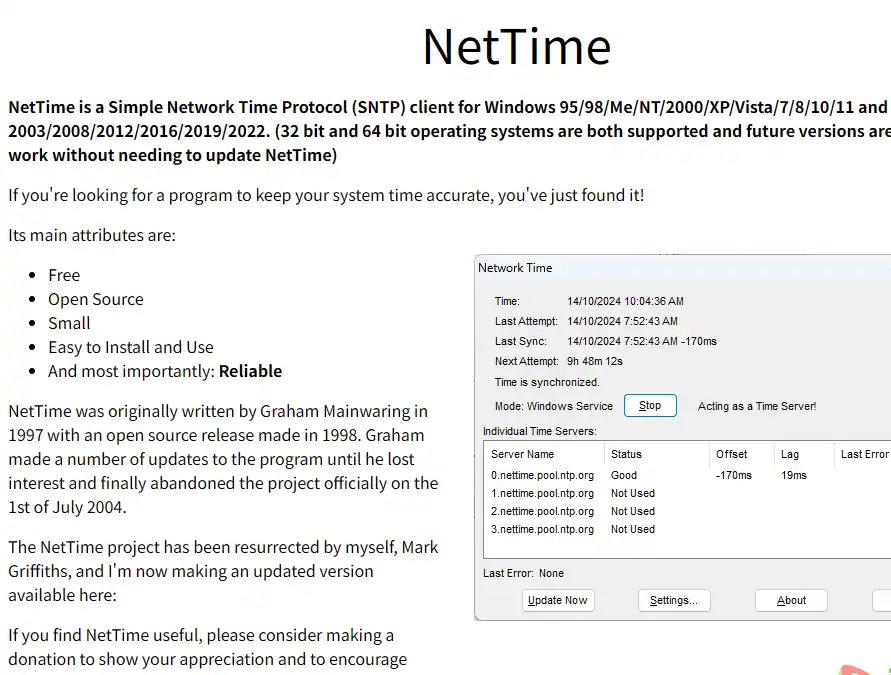
Task: Click the 'Free' bullet item
Action: point(64,276)
